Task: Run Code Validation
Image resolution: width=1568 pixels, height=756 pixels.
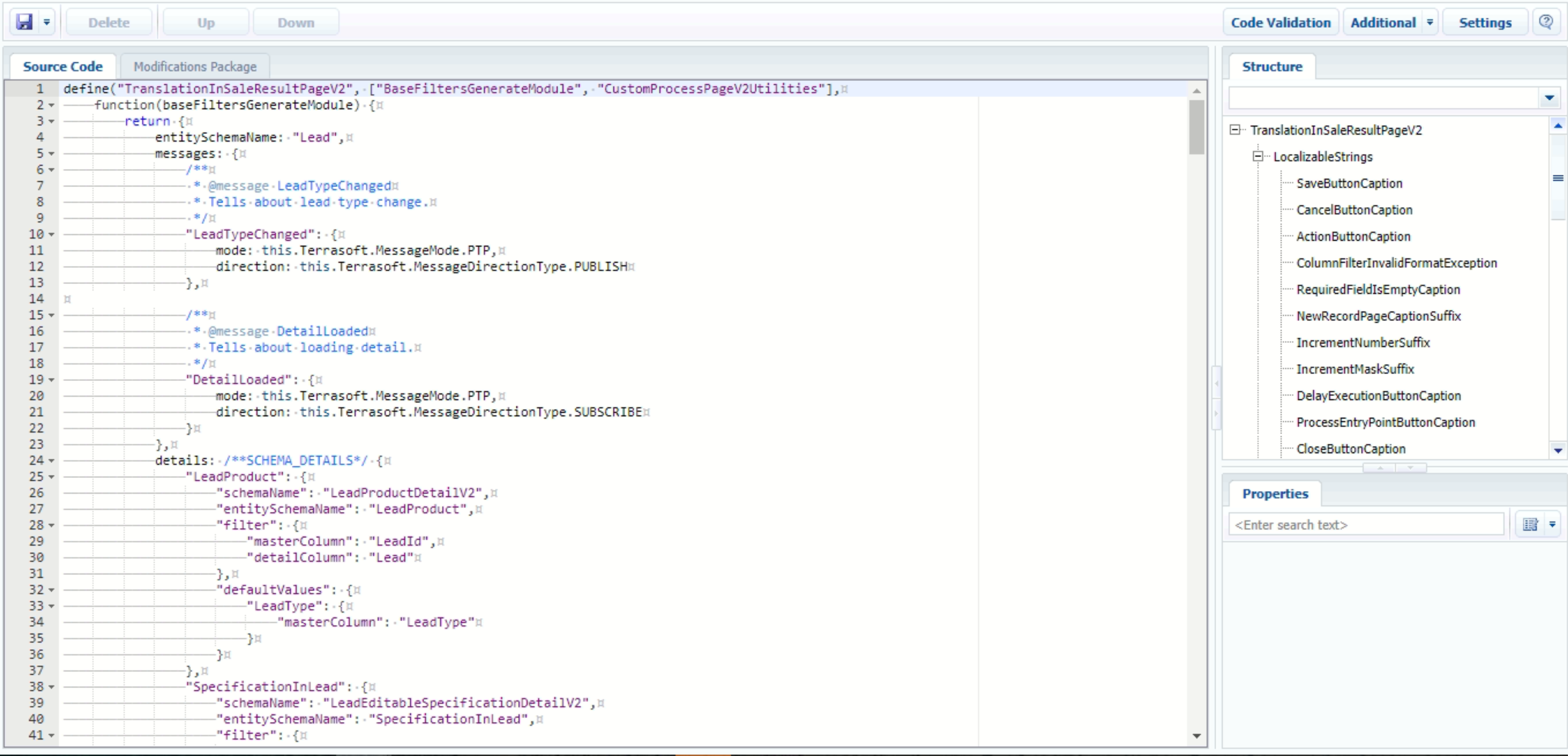Action: pos(1281,22)
